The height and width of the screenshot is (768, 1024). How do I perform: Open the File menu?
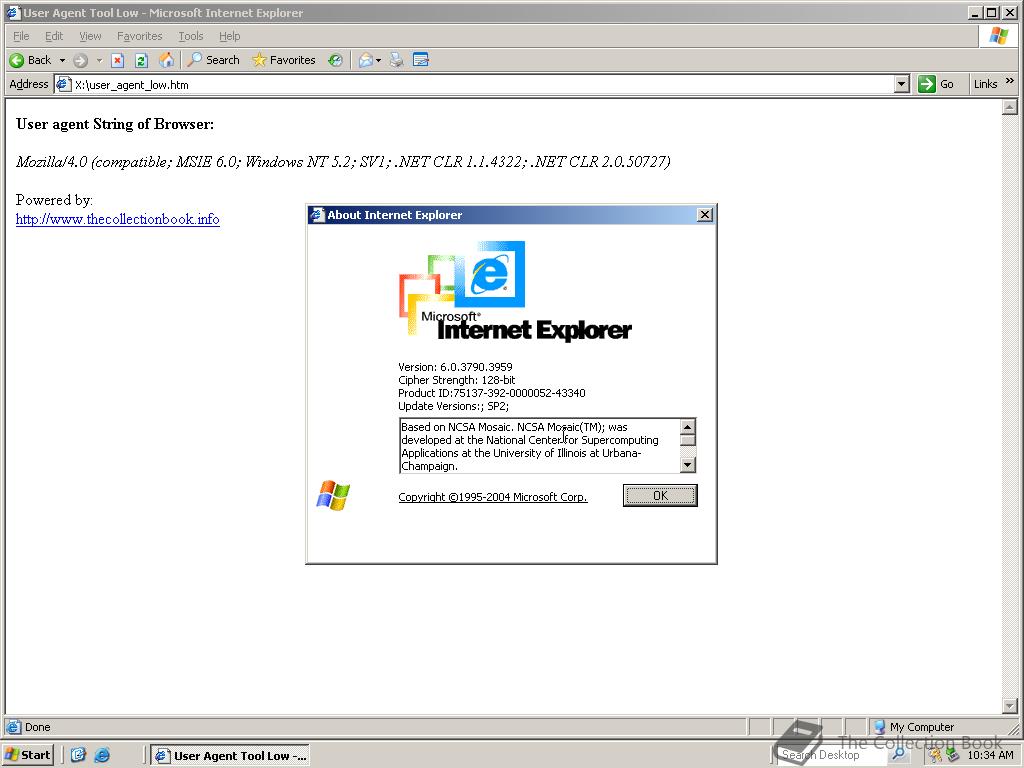[21, 36]
